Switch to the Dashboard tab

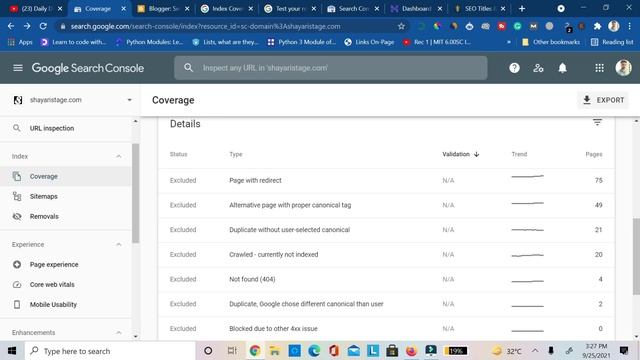(416, 9)
